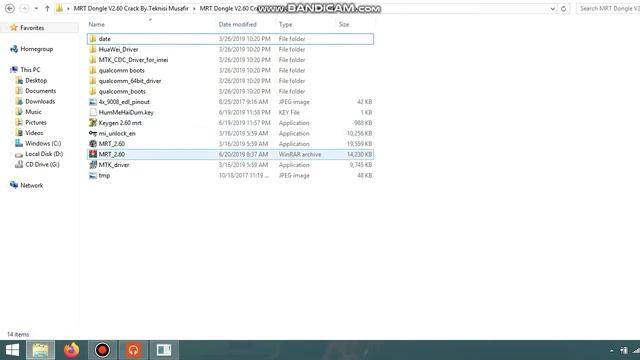
Task: Open Bandicam recorder from the taskbar
Action: point(102,350)
